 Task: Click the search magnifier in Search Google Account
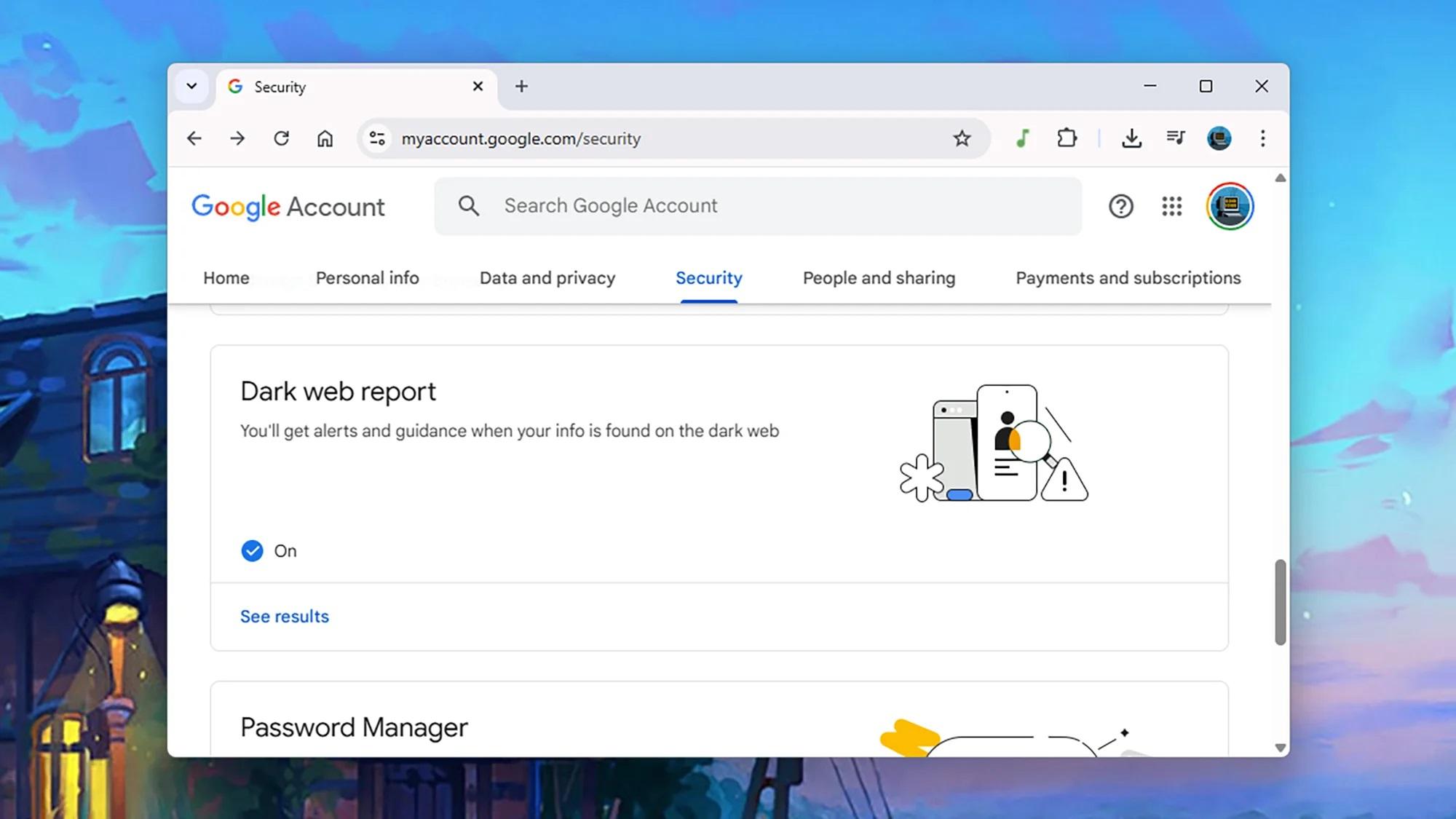tap(469, 206)
